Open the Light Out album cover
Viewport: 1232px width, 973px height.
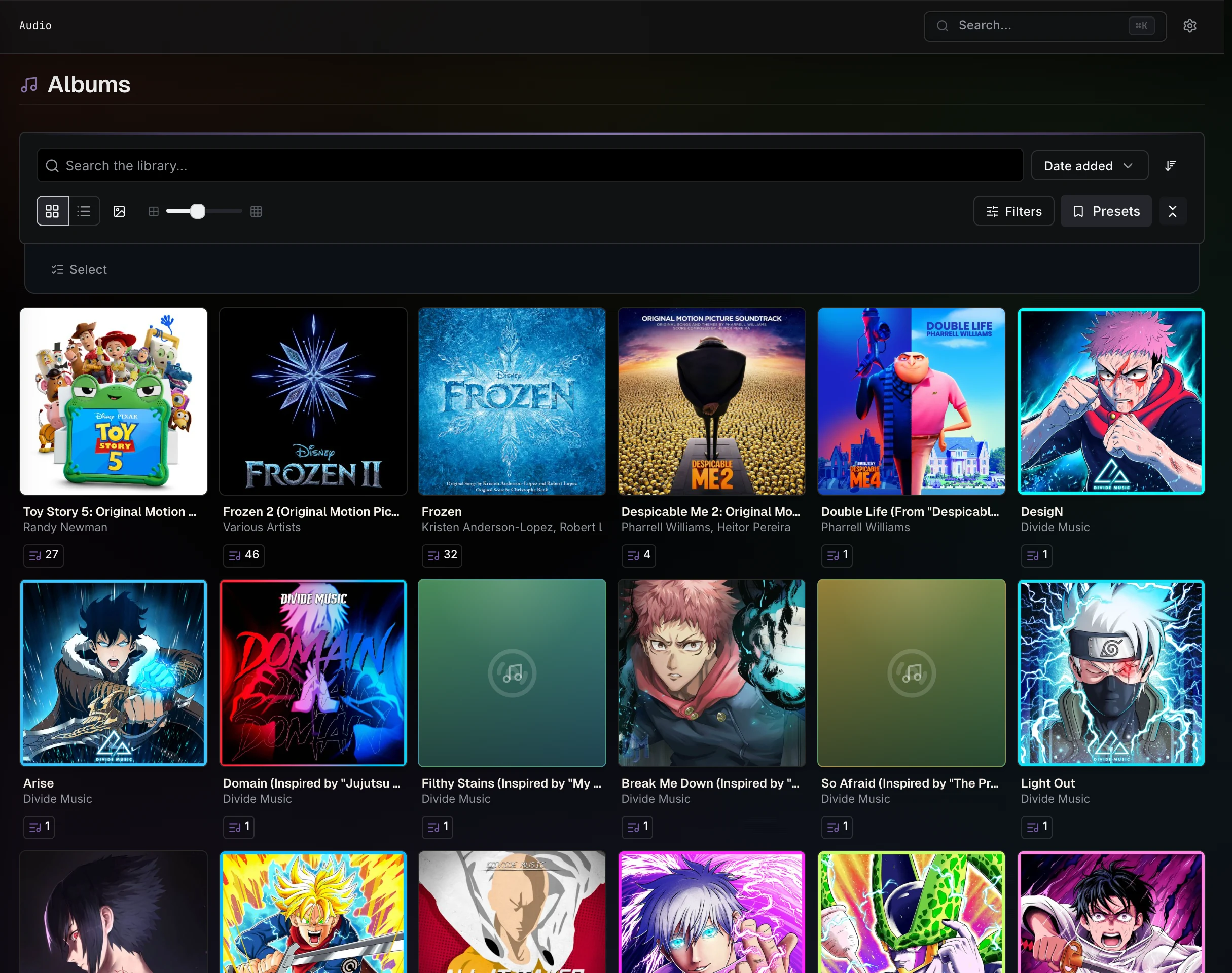[1111, 673]
